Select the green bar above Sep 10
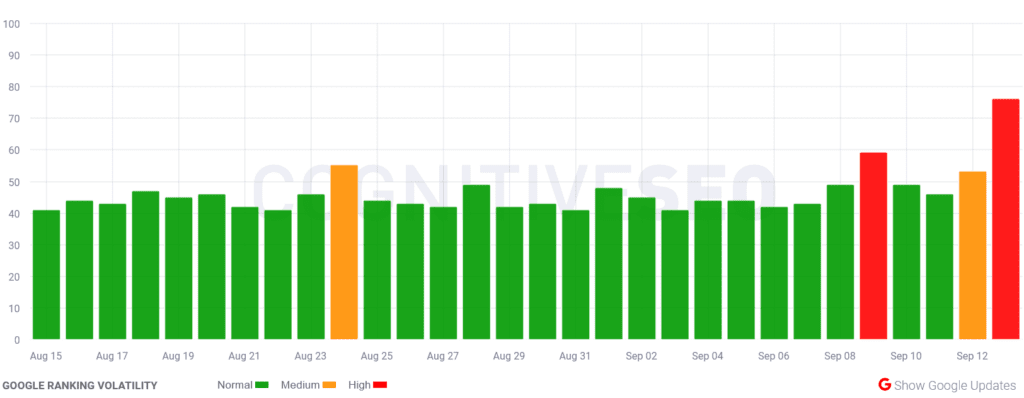The width and height of the screenshot is (1024, 398). click(906, 262)
